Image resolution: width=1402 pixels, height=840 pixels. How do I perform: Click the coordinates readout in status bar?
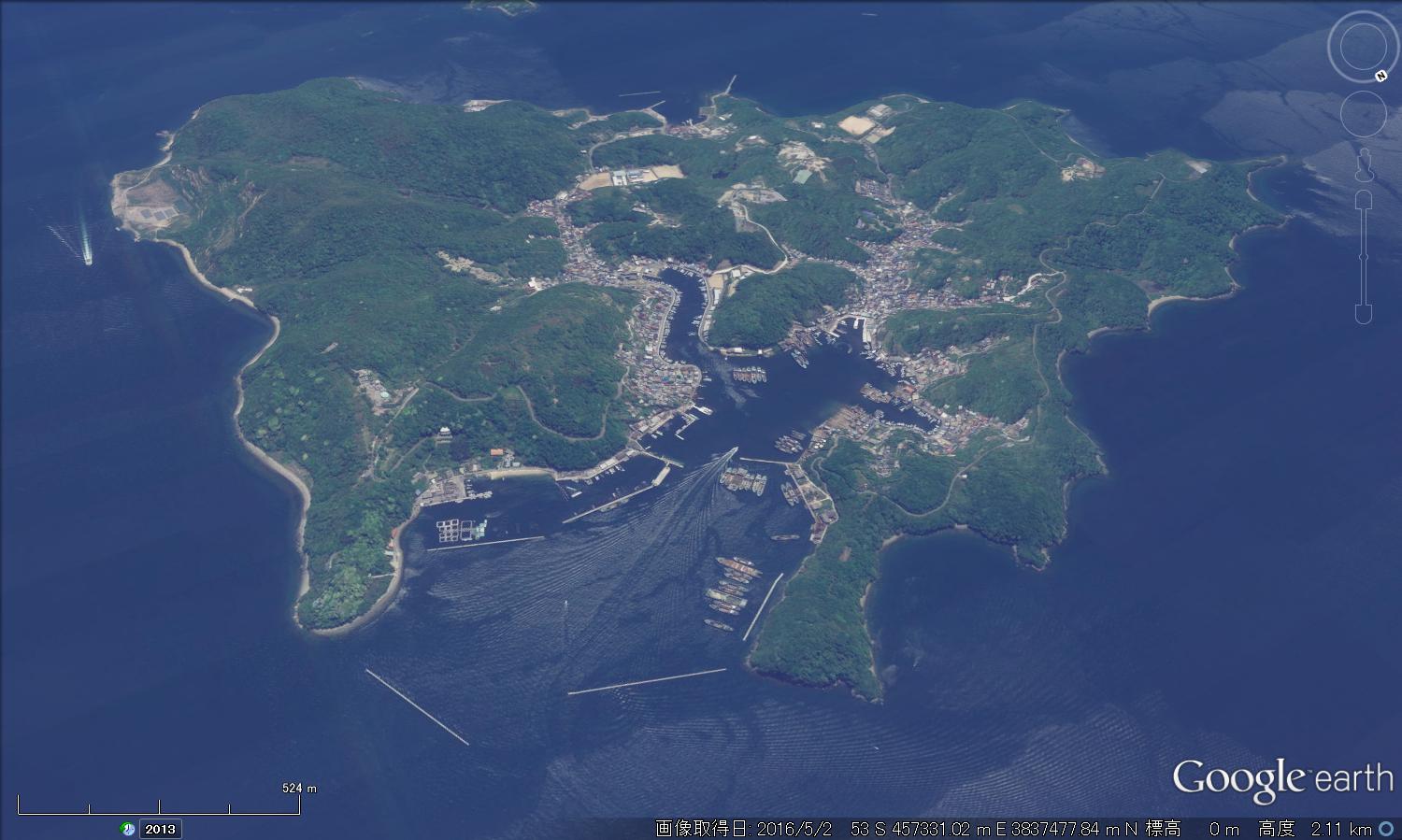tap(993, 829)
